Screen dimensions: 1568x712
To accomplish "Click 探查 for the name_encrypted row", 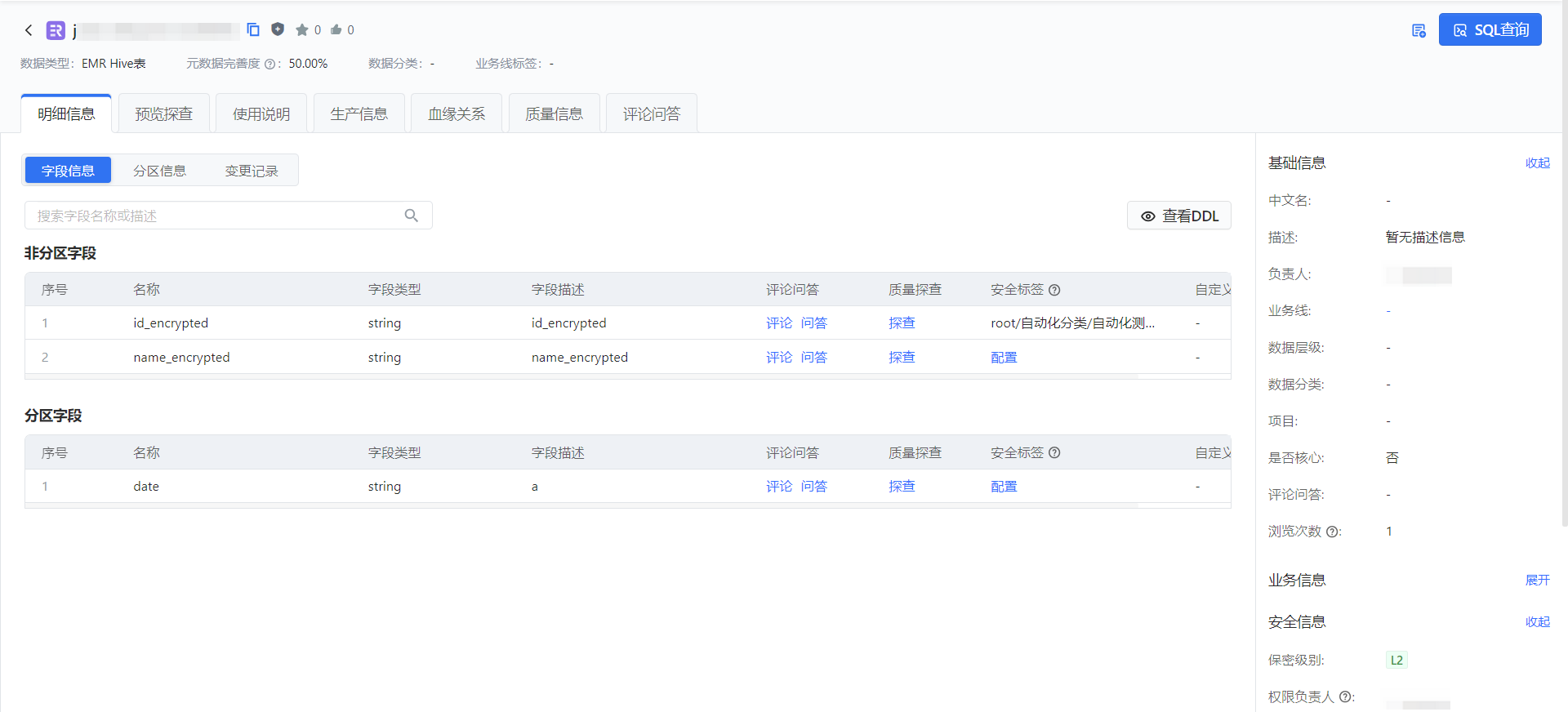I will coord(902,358).
